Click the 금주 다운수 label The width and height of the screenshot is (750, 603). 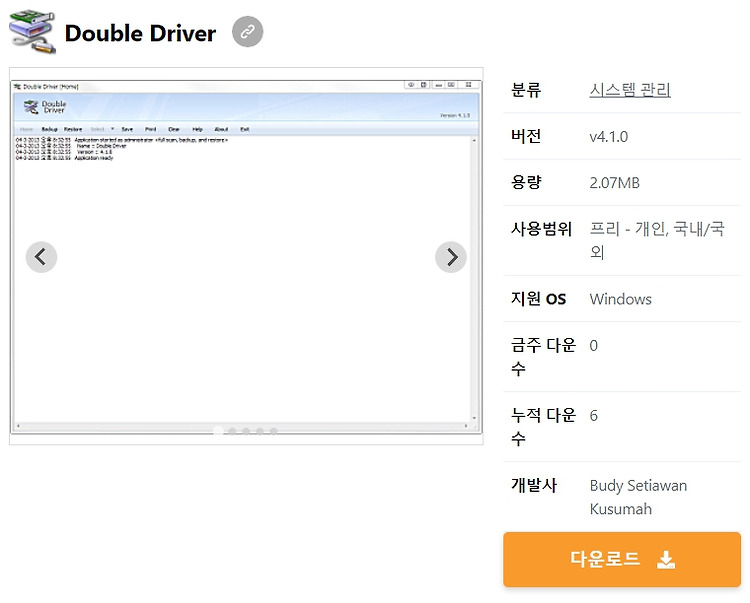point(543,356)
